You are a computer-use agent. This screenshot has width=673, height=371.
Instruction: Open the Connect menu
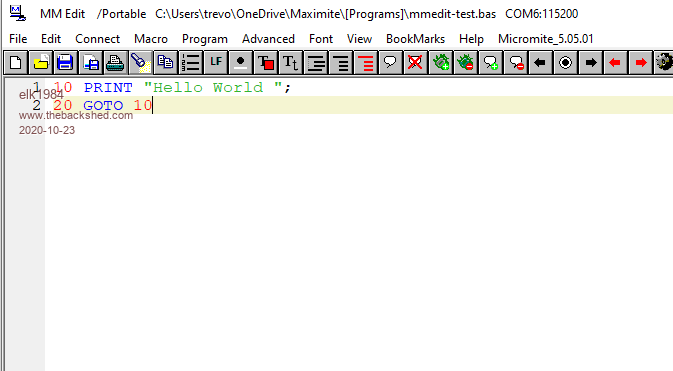97,39
